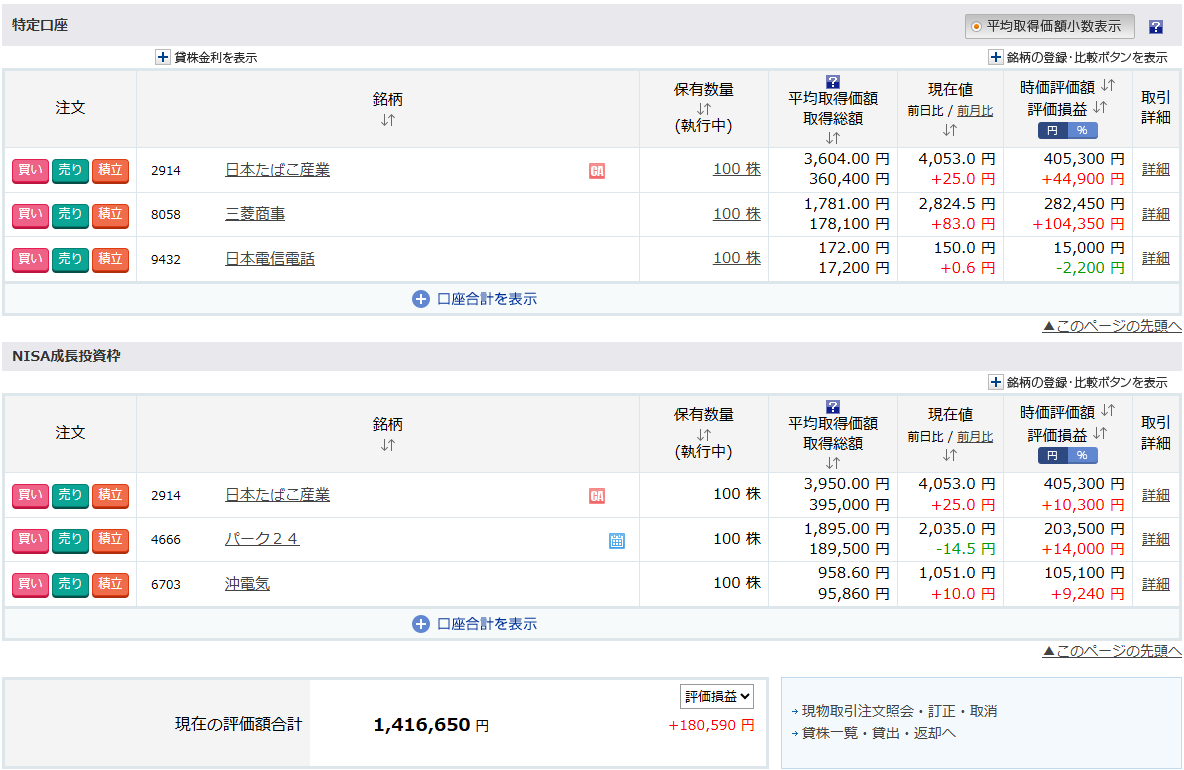
Task: Open 日本たばこ産業 stock link in 特定口座
Action: (277, 171)
